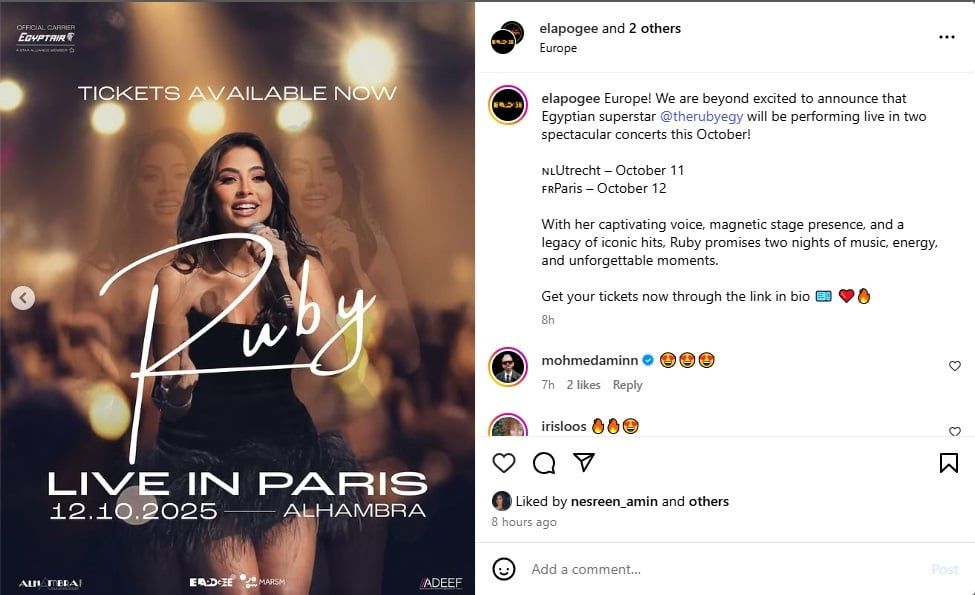Share the post with the paper plane icon
The height and width of the screenshot is (595, 975).
pos(584,462)
